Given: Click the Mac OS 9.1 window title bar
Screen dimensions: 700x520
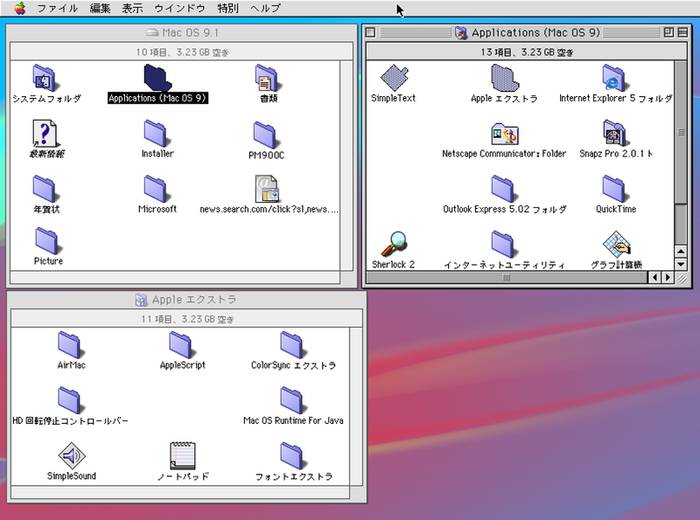Looking at the screenshot, I should pos(182,33).
